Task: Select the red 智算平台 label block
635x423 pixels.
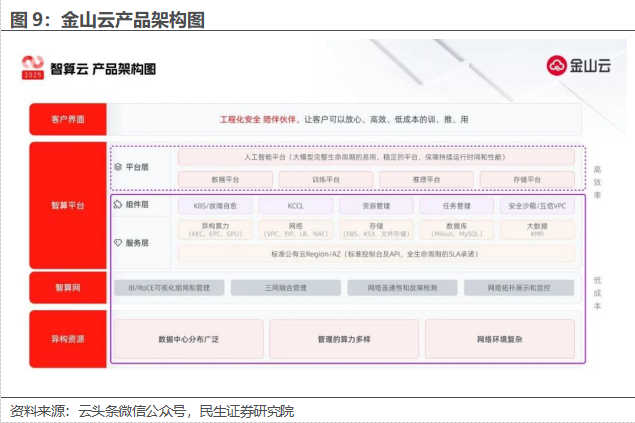Action: [x=68, y=205]
